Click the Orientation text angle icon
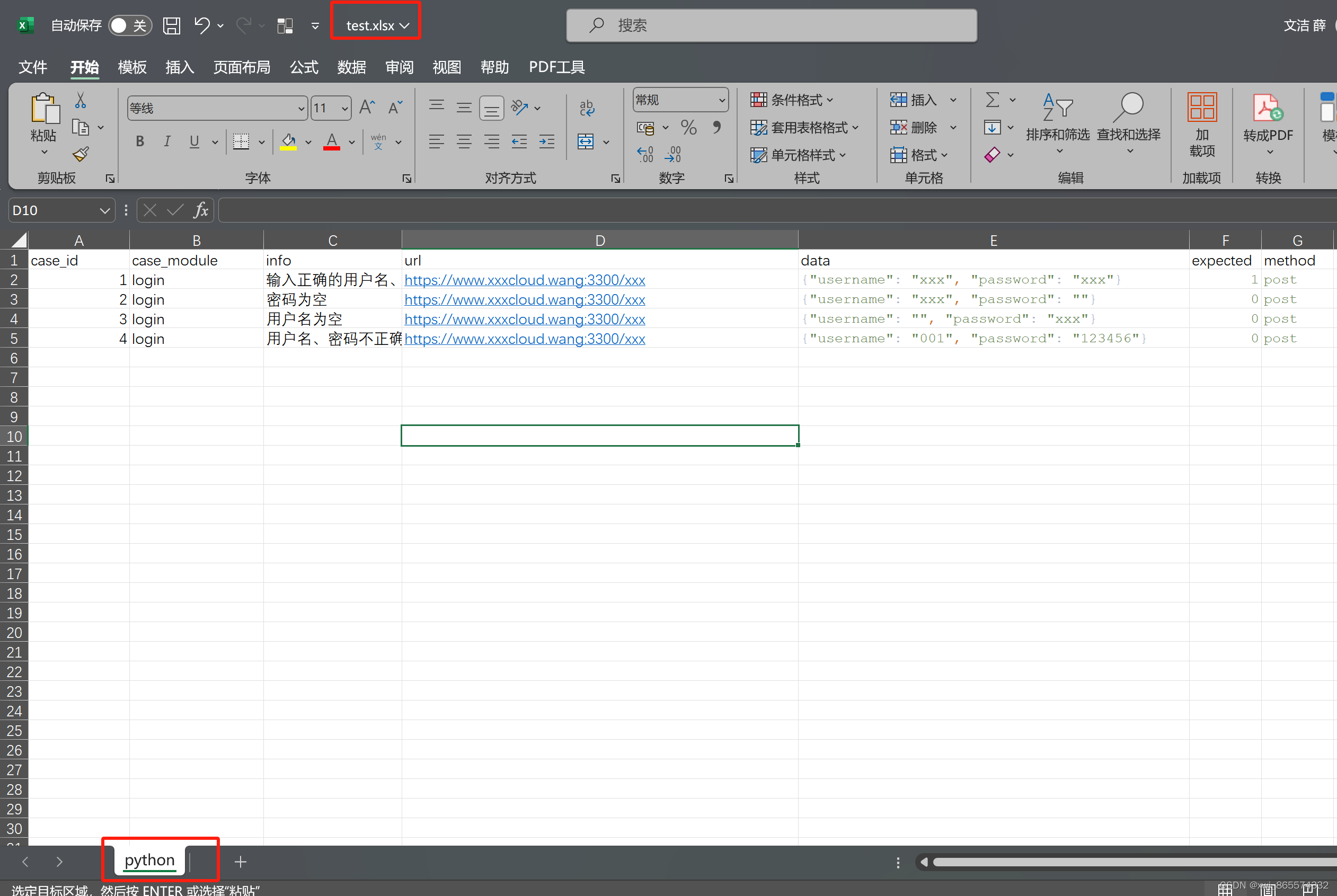Viewport: 1337px width, 896px height. pos(519,108)
